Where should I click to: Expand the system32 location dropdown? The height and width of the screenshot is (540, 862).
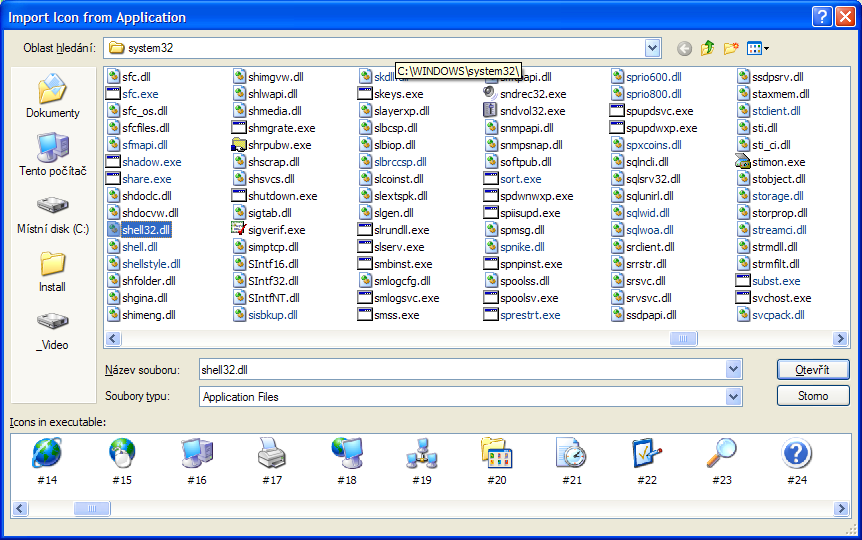653,48
